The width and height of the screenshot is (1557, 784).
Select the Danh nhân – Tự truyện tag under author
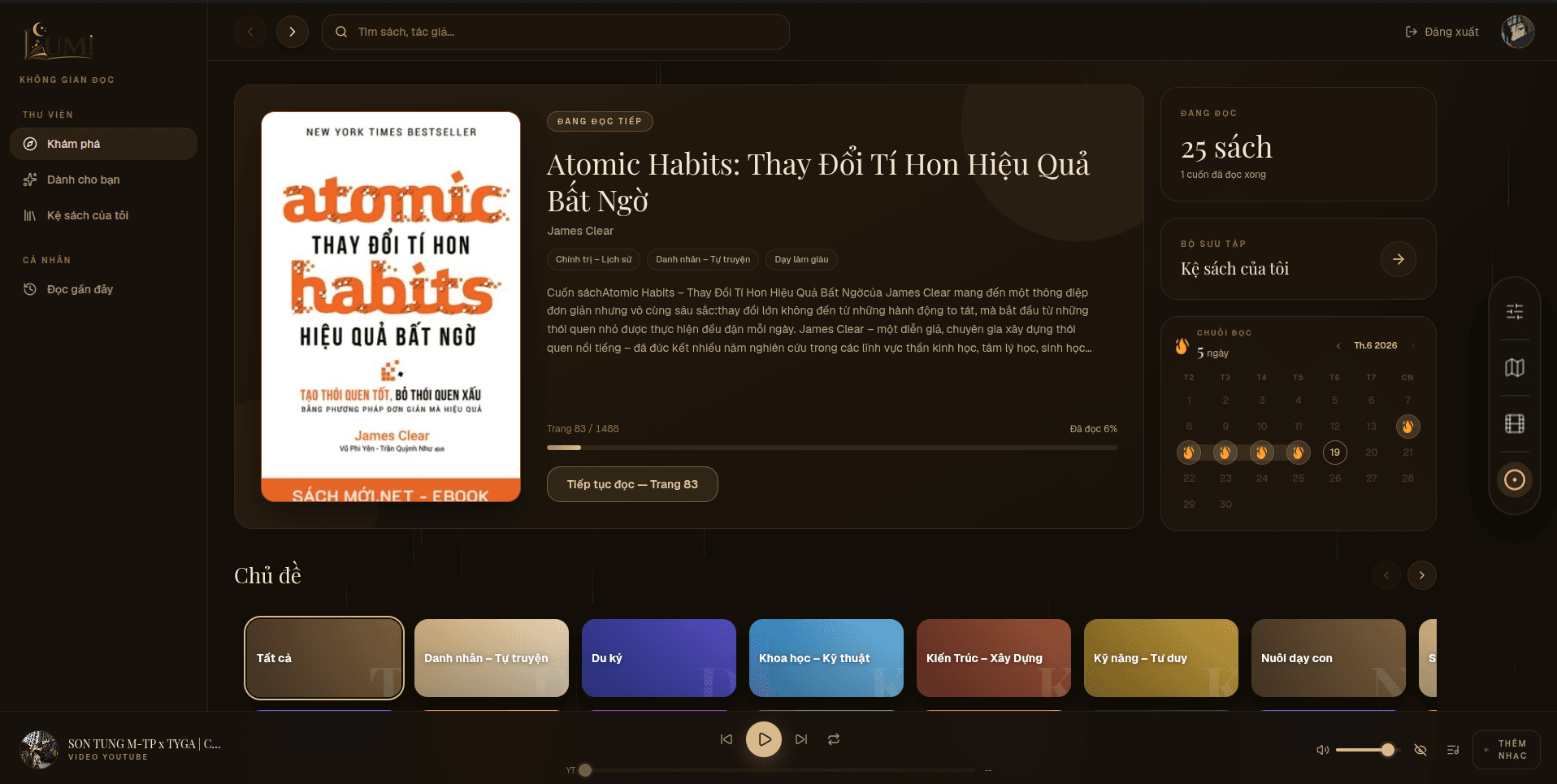pos(703,260)
